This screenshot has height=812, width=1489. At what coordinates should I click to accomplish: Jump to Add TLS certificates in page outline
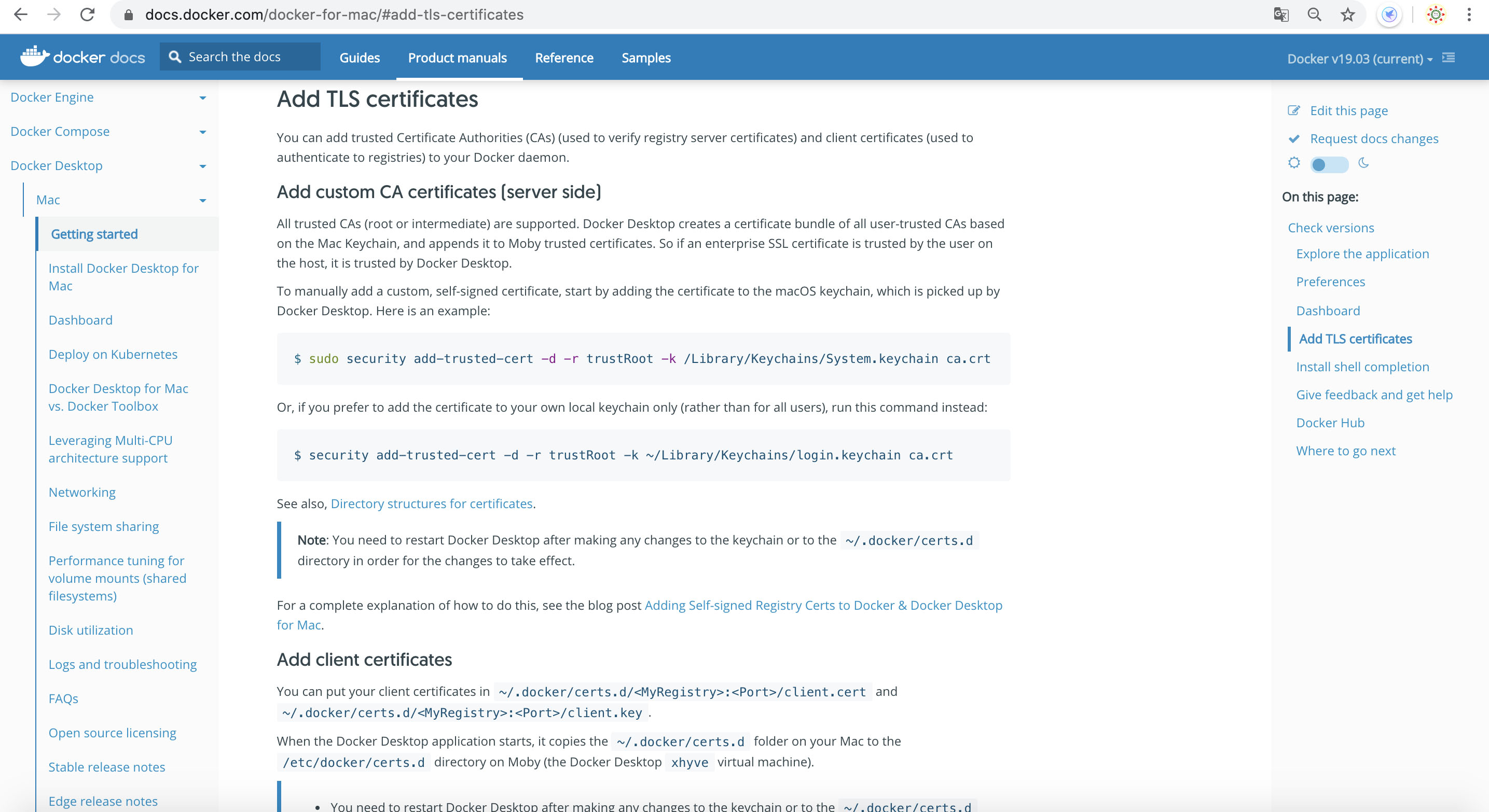tap(1355, 339)
